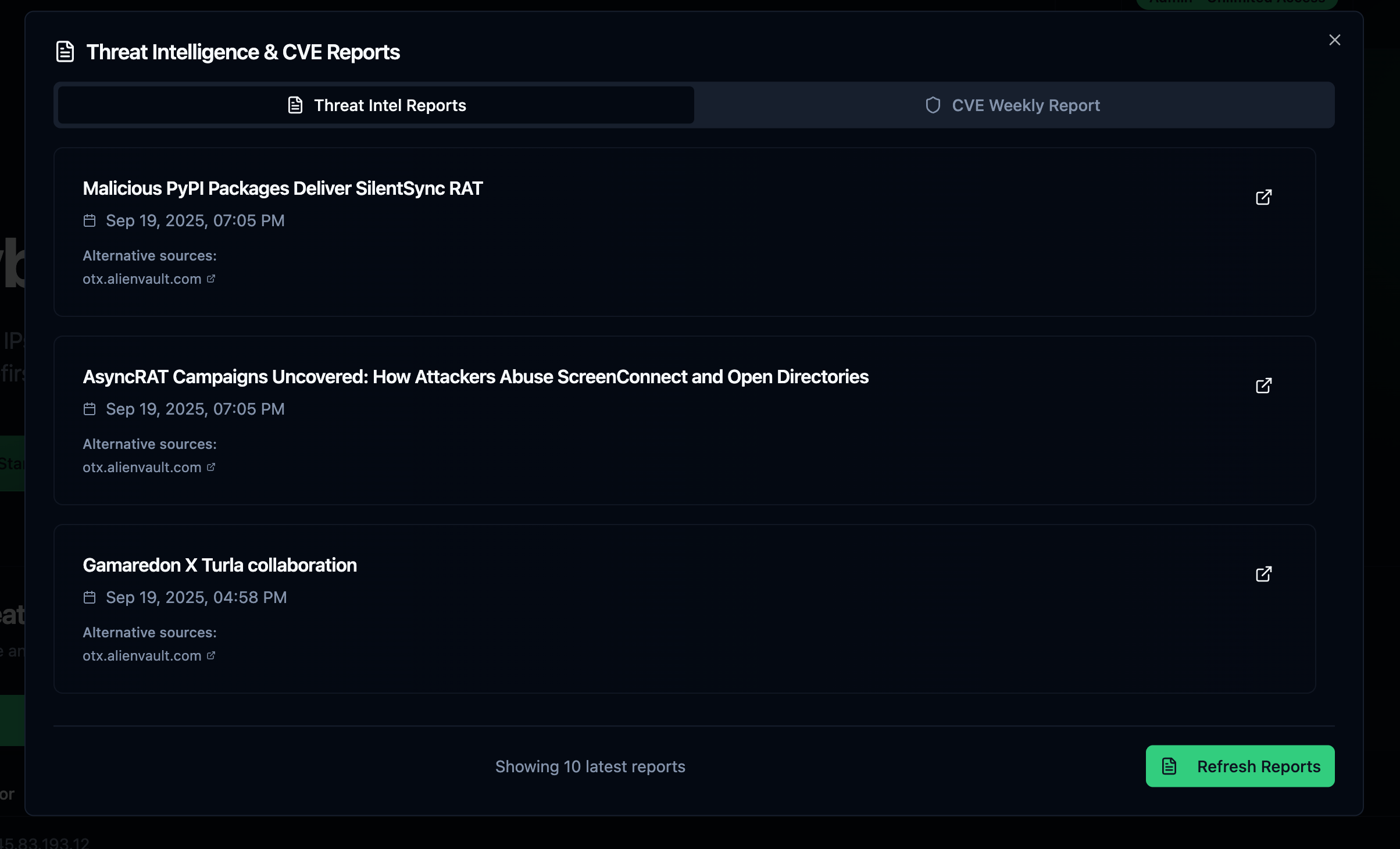Click the Malicious PyPI Packages report title
Image resolution: width=1400 pixels, height=849 pixels.
point(283,188)
